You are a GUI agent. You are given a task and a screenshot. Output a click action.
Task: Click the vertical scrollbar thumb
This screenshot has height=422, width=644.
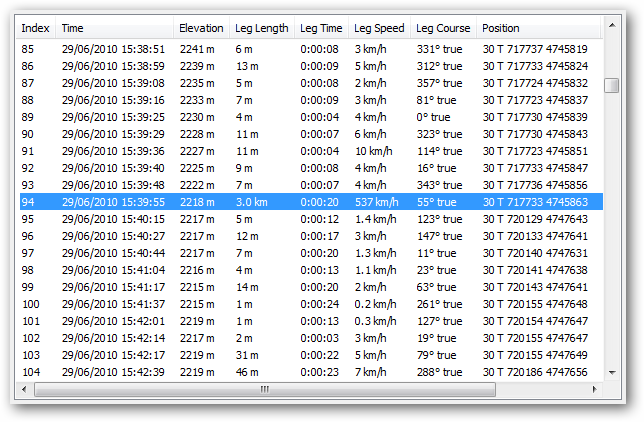[x=612, y=84]
